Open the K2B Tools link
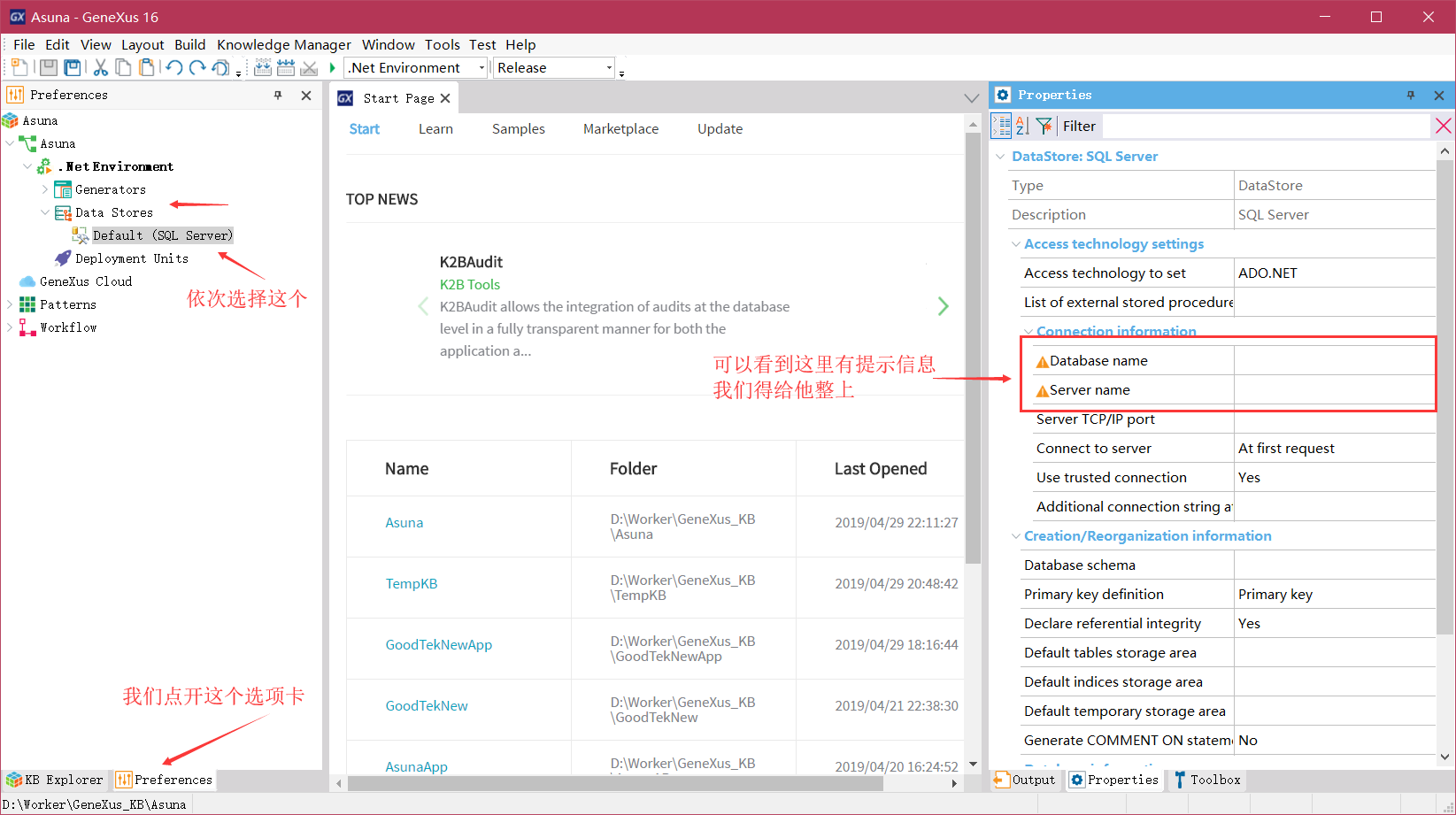1456x815 pixels. click(x=469, y=284)
